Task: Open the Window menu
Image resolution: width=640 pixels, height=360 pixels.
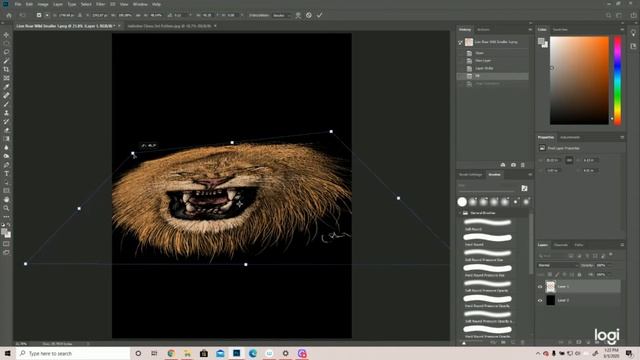Action: (x=140, y=4)
